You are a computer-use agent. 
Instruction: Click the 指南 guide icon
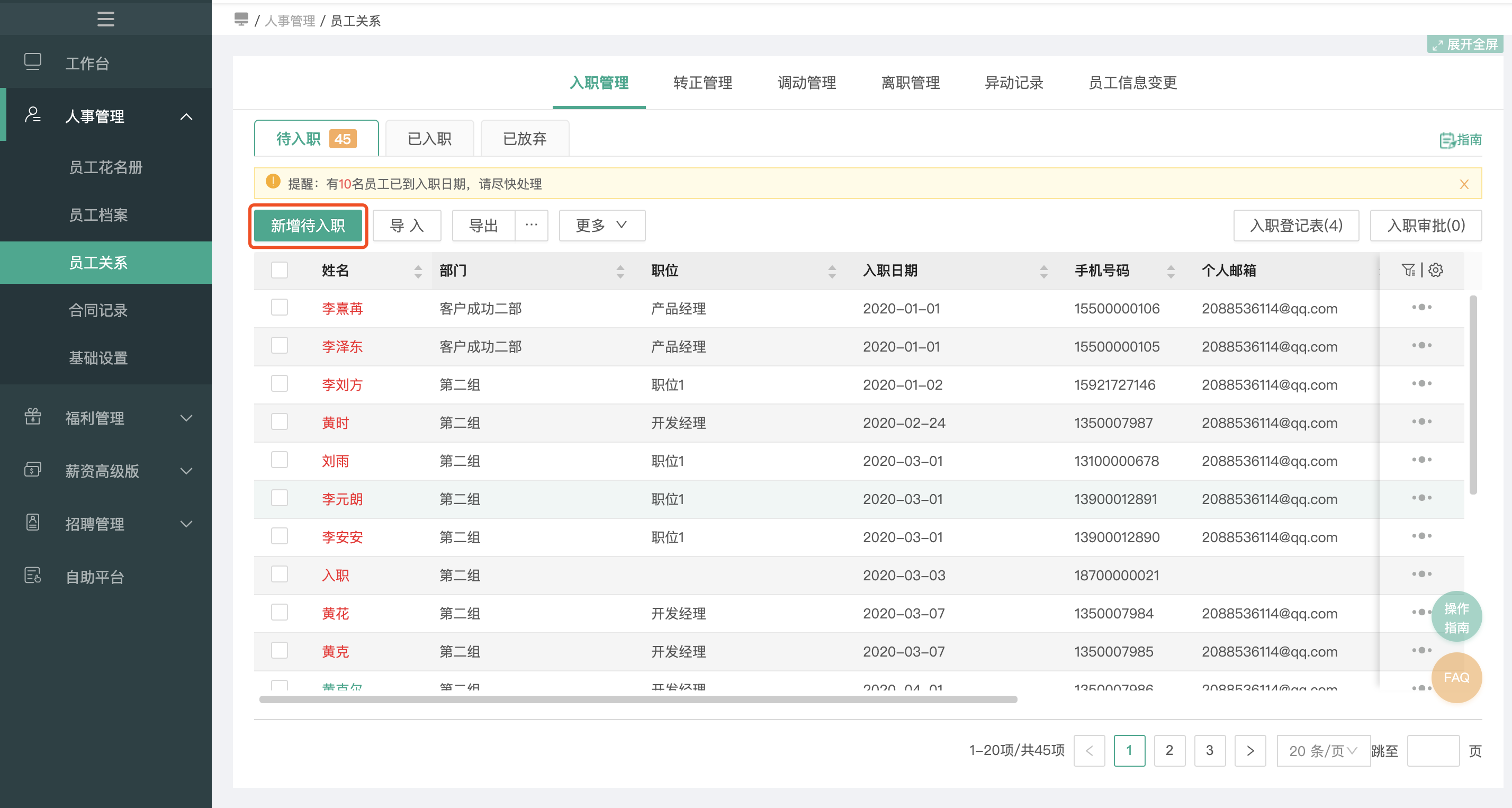[x=1447, y=140]
